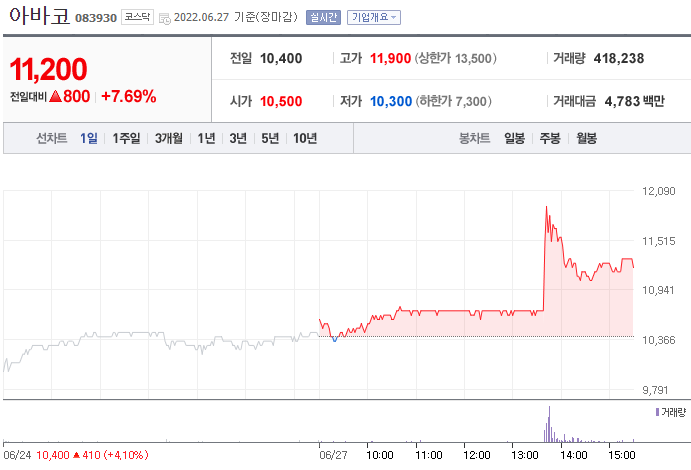Click the 아바코 stock name heading
691x470 pixels.
click(x=39, y=15)
